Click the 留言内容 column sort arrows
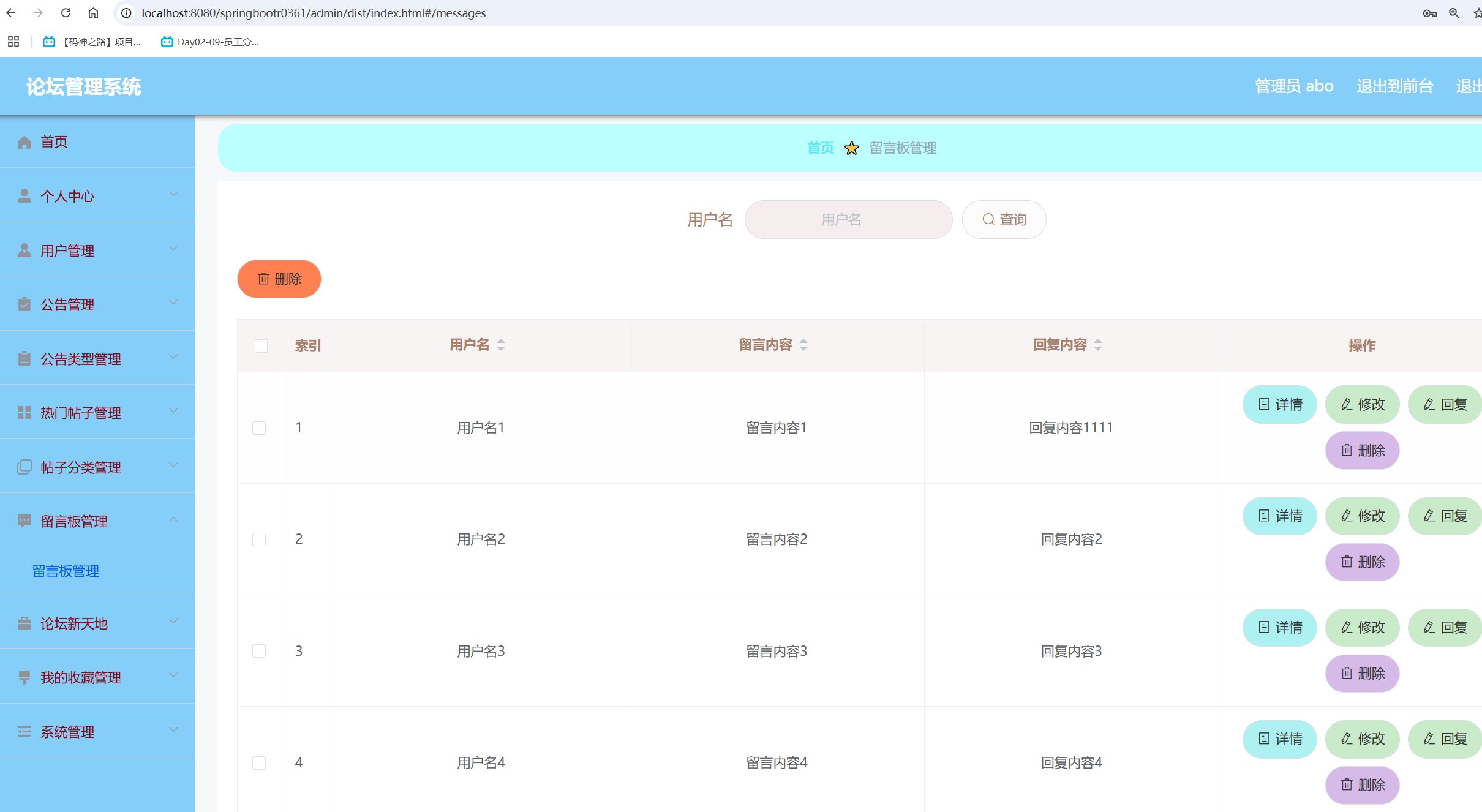The image size is (1482, 812). point(803,345)
